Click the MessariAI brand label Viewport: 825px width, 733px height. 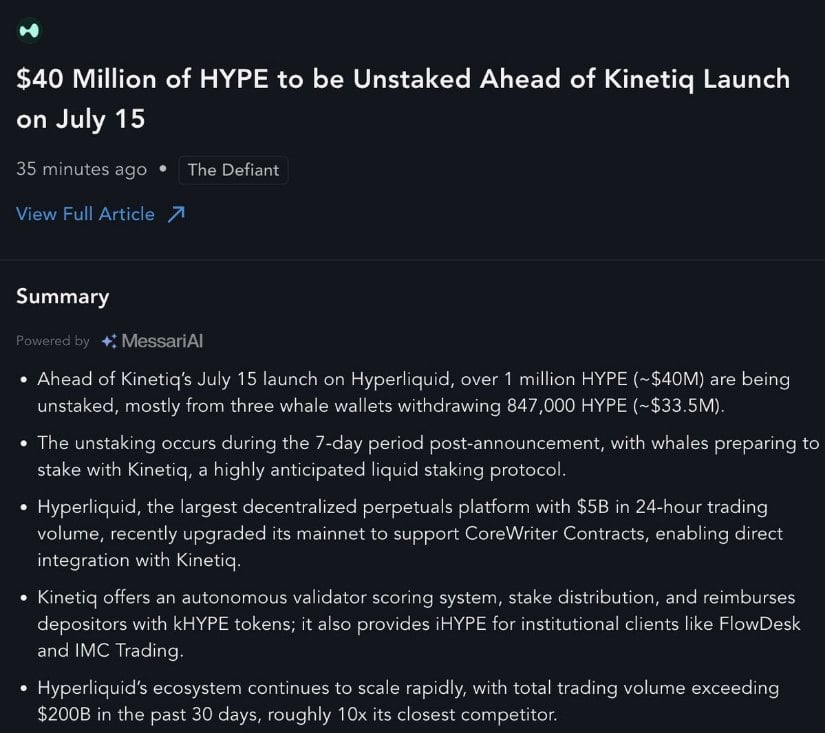162,341
